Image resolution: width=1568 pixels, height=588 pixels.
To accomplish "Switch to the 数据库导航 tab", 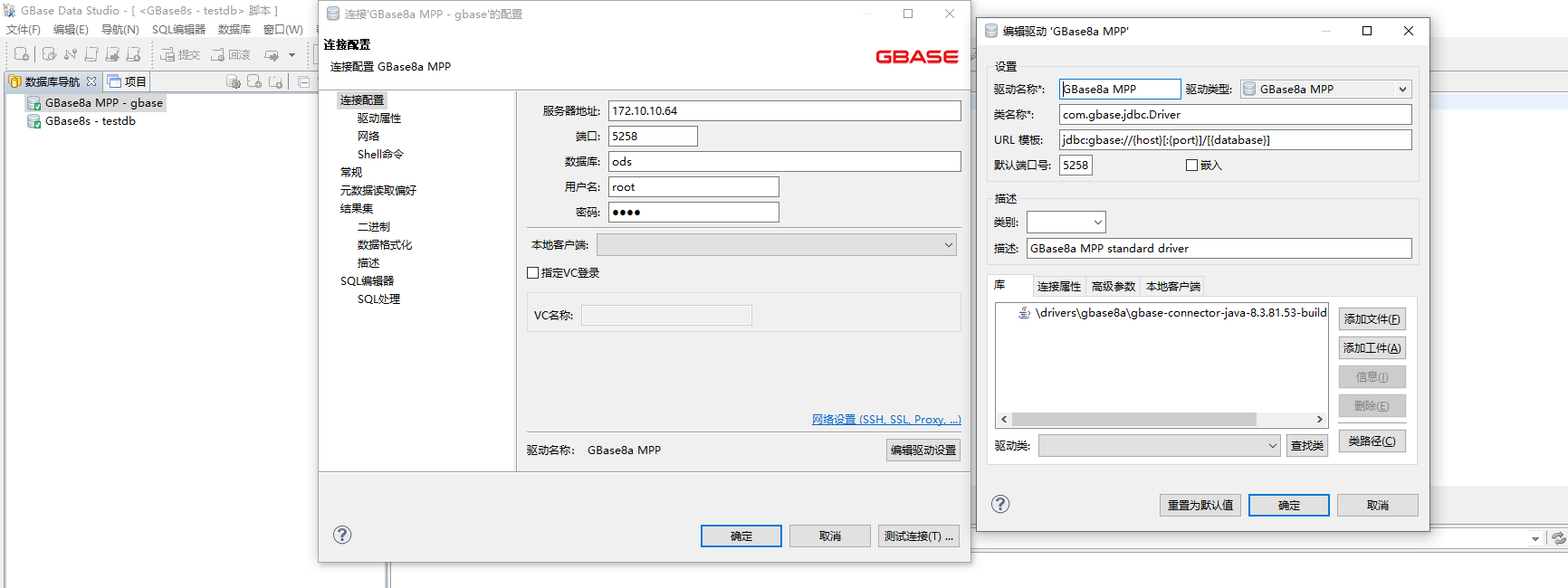I will pyautogui.click(x=52, y=81).
